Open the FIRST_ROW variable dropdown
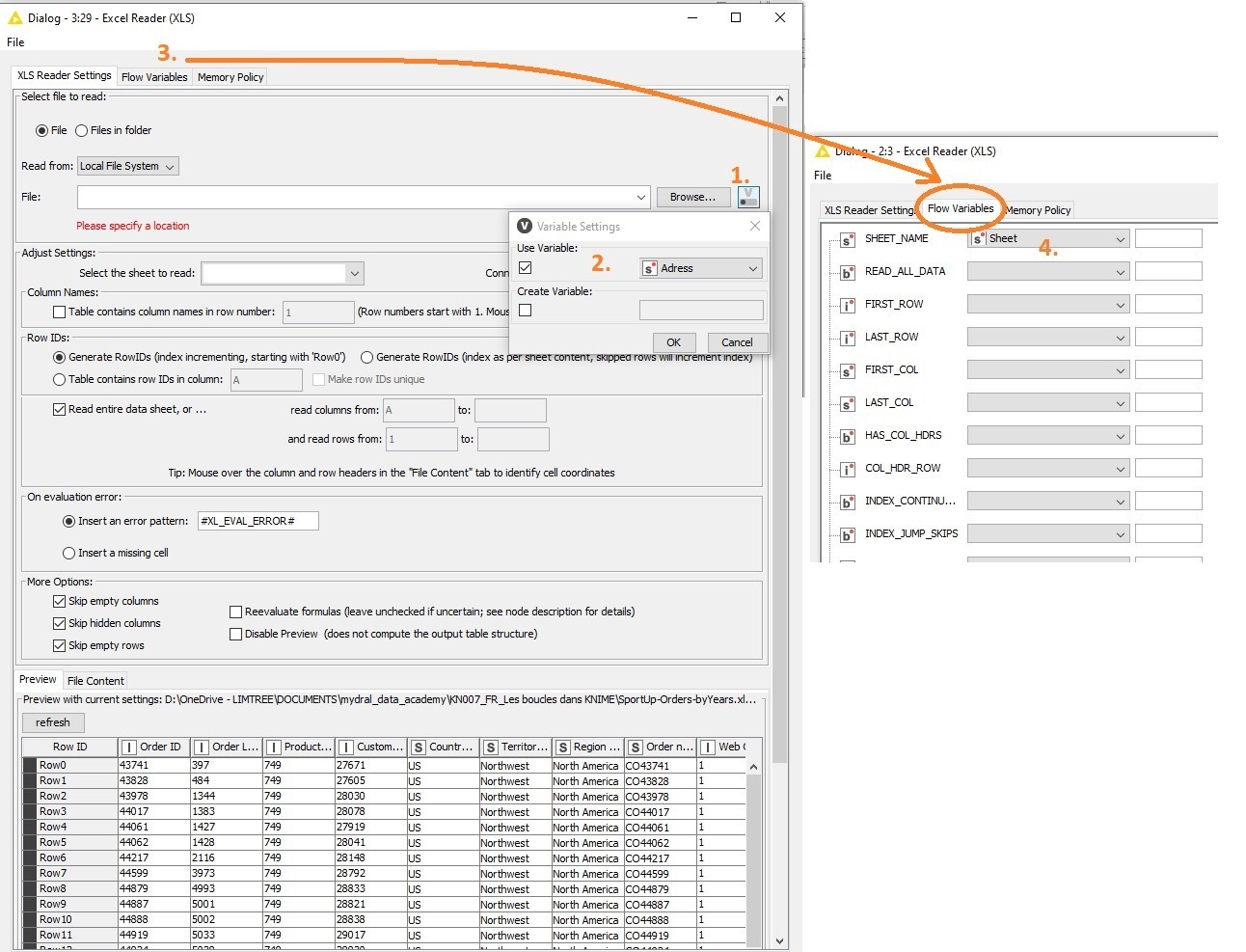The height and width of the screenshot is (952, 1246). 1048,304
